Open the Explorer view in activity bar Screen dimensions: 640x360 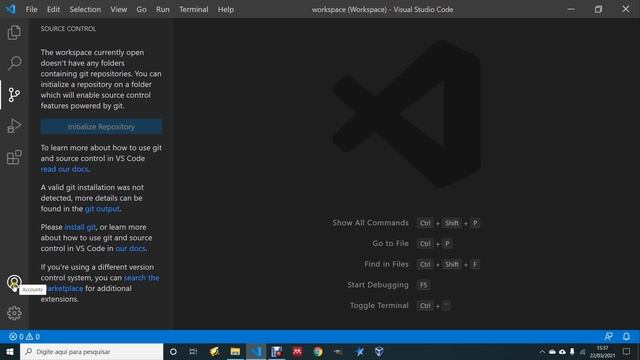click(x=14, y=32)
